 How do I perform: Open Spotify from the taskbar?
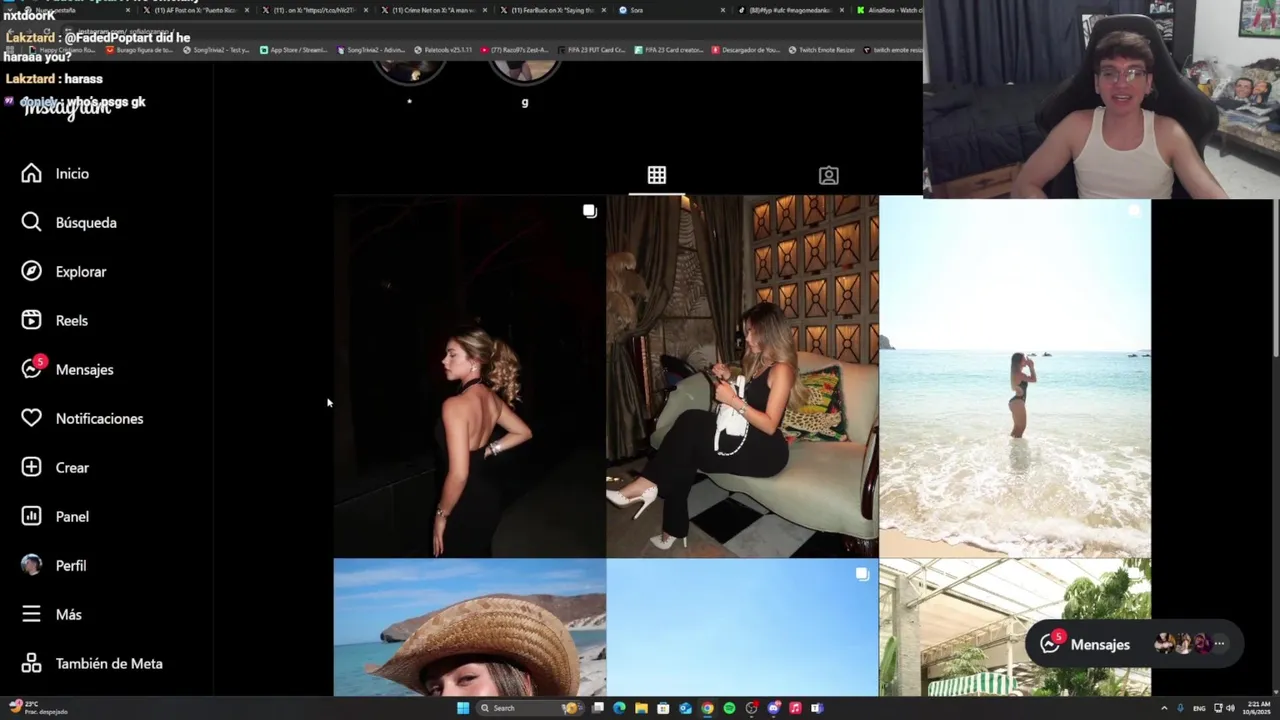[729, 708]
